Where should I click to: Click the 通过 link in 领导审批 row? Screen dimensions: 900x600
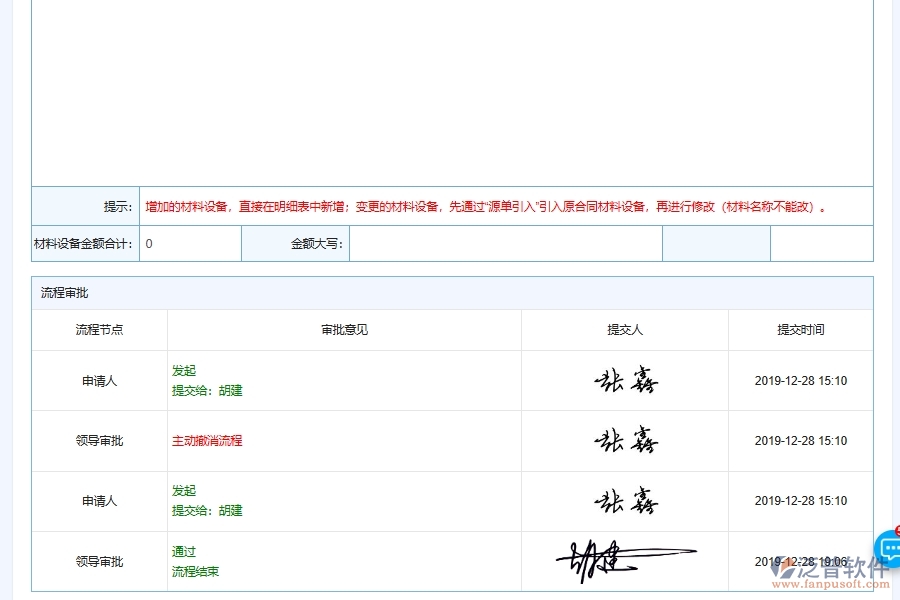click(x=183, y=551)
